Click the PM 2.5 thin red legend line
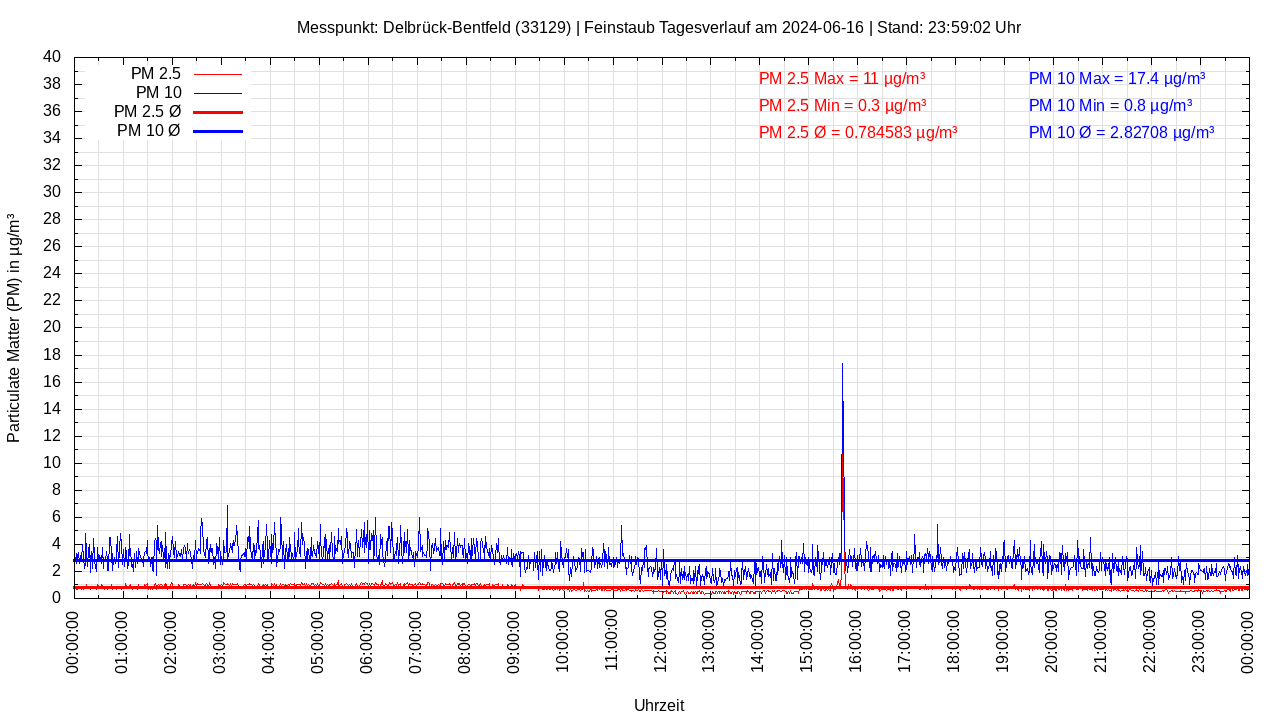Viewport: 1280px width, 720px height. click(x=217, y=74)
